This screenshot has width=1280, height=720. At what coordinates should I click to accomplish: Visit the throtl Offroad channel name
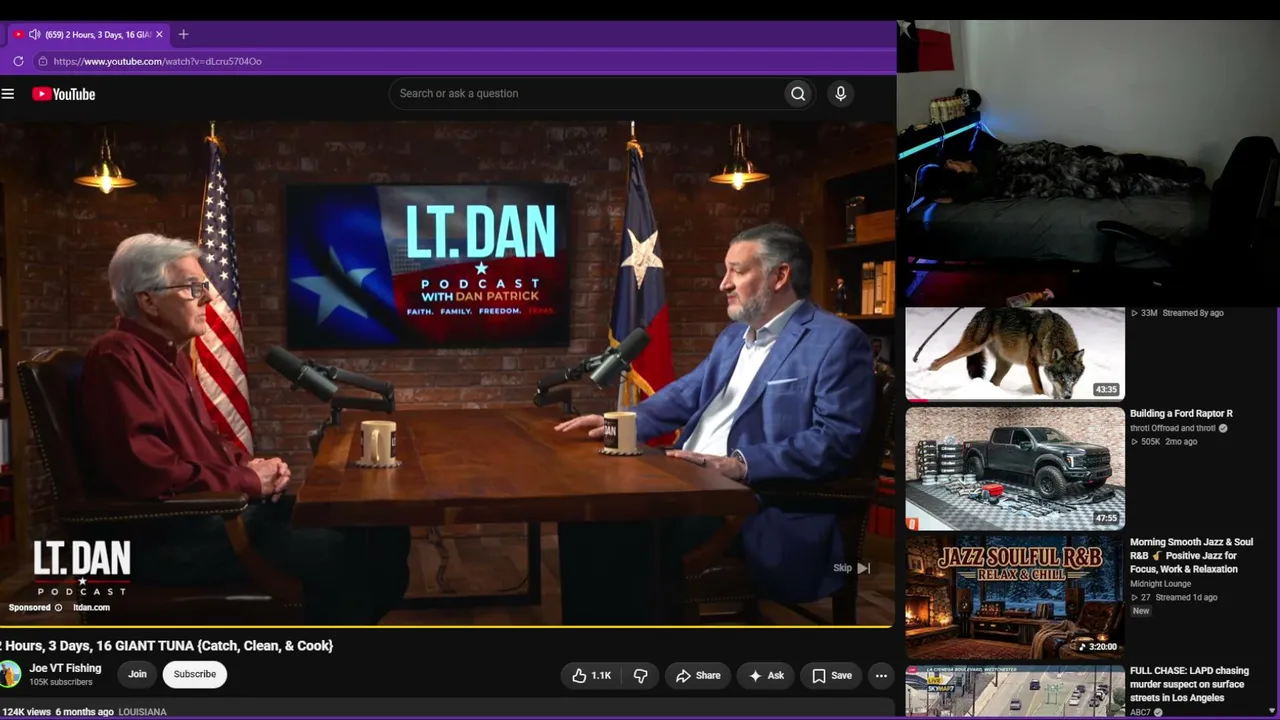(x=1173, y=428)
